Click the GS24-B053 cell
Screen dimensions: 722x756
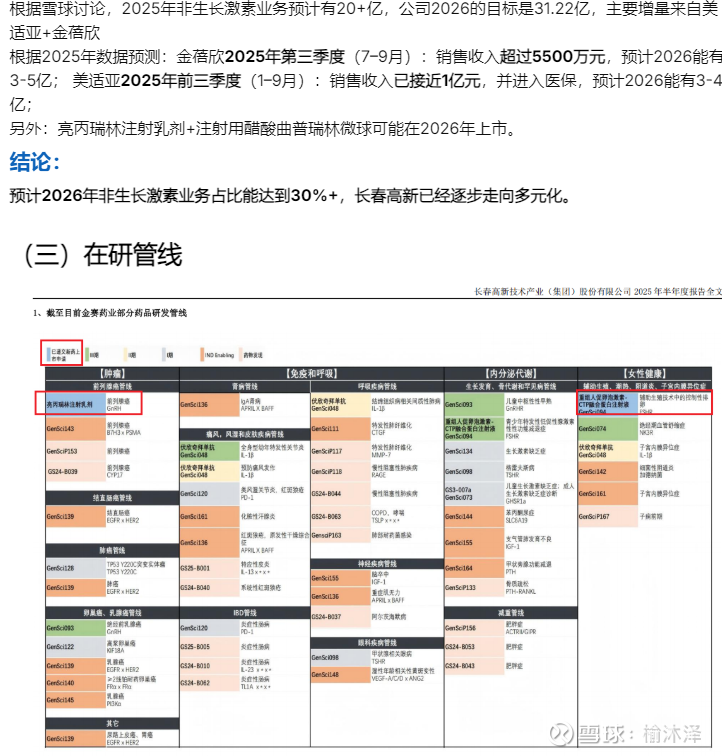[x=474, y=647]
